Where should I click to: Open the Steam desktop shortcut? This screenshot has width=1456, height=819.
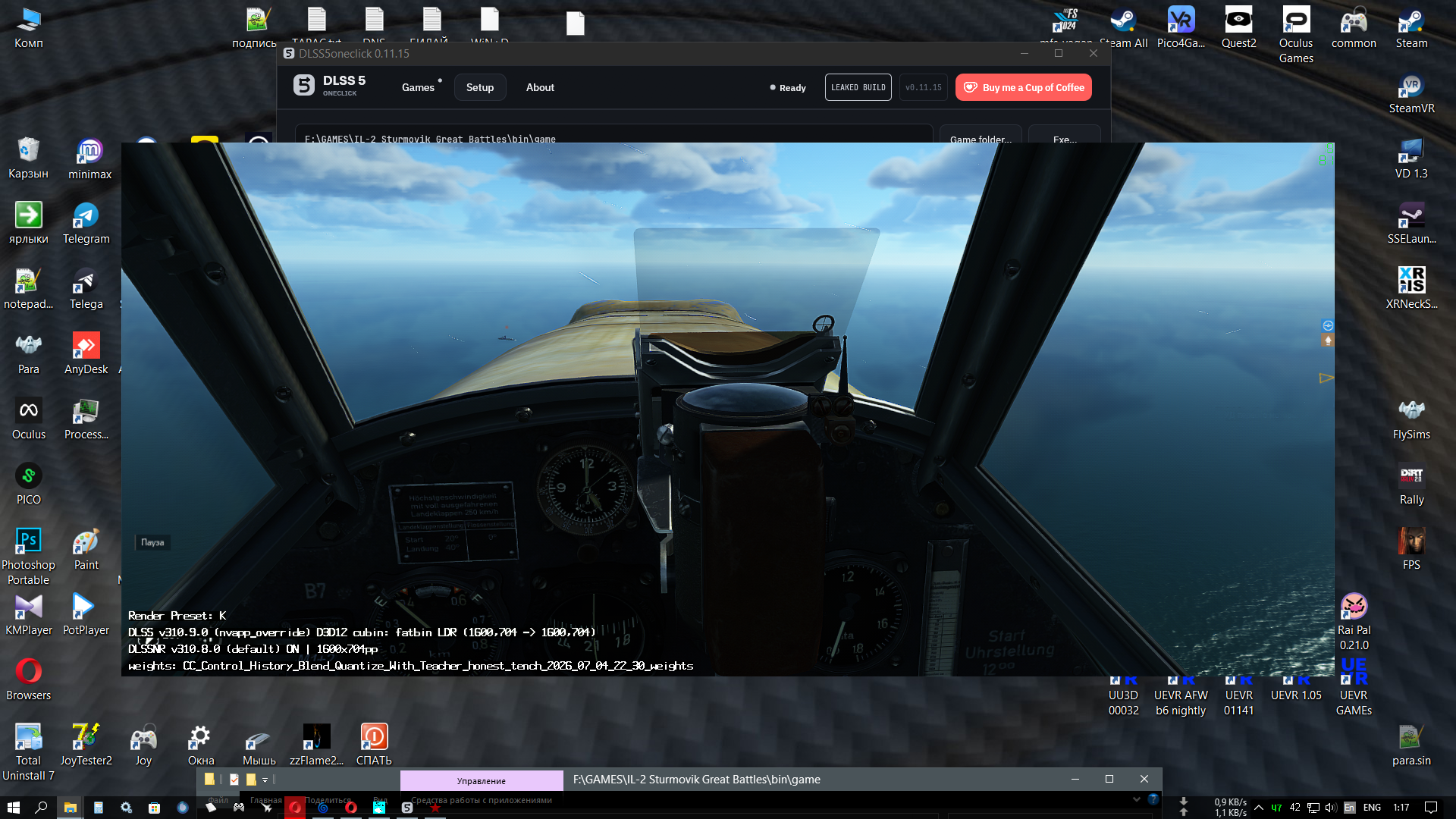(1411, 28)
